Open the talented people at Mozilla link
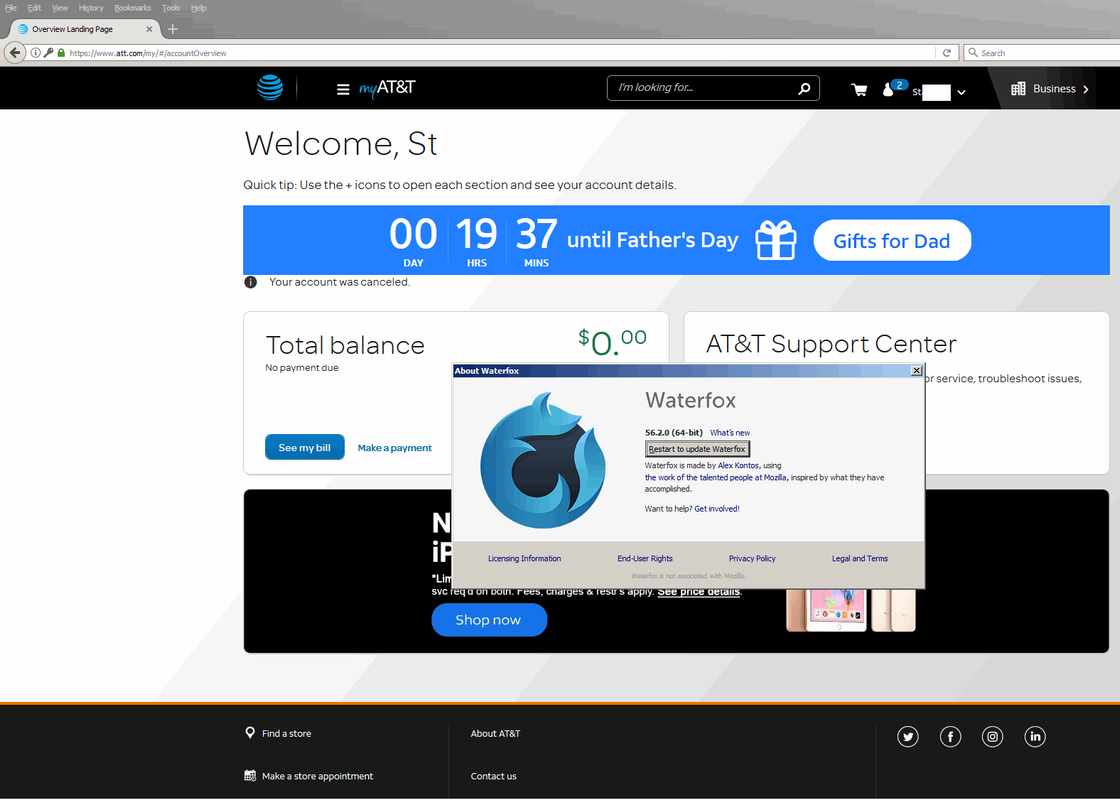This screenshot has height=800, width=1120. (716, 478)
